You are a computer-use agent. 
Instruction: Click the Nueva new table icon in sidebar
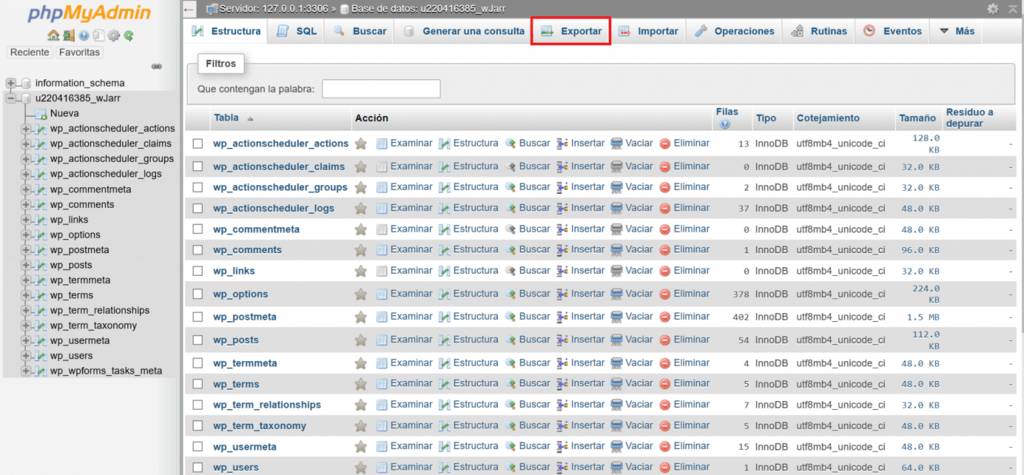tap(40, 114)
